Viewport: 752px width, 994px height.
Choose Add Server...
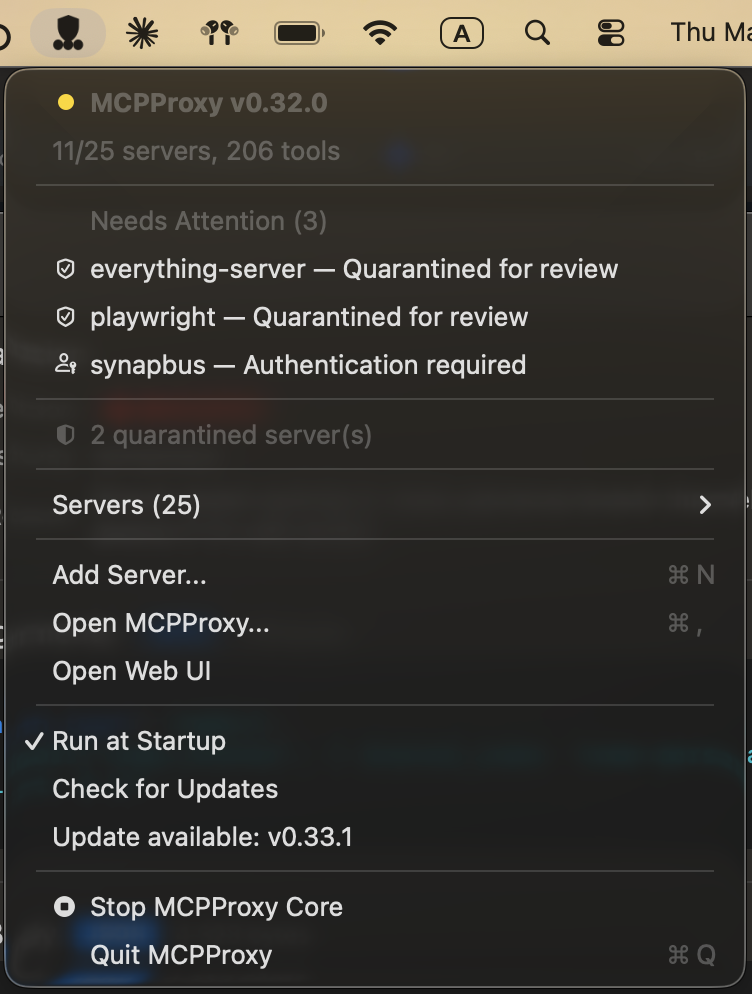tap(375, 575)
